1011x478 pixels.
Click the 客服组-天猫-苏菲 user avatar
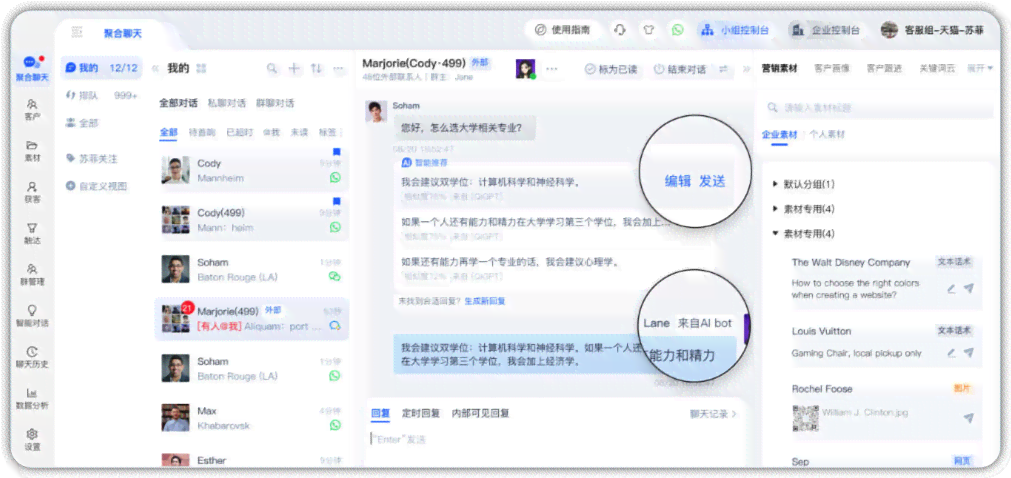[889, 30]
